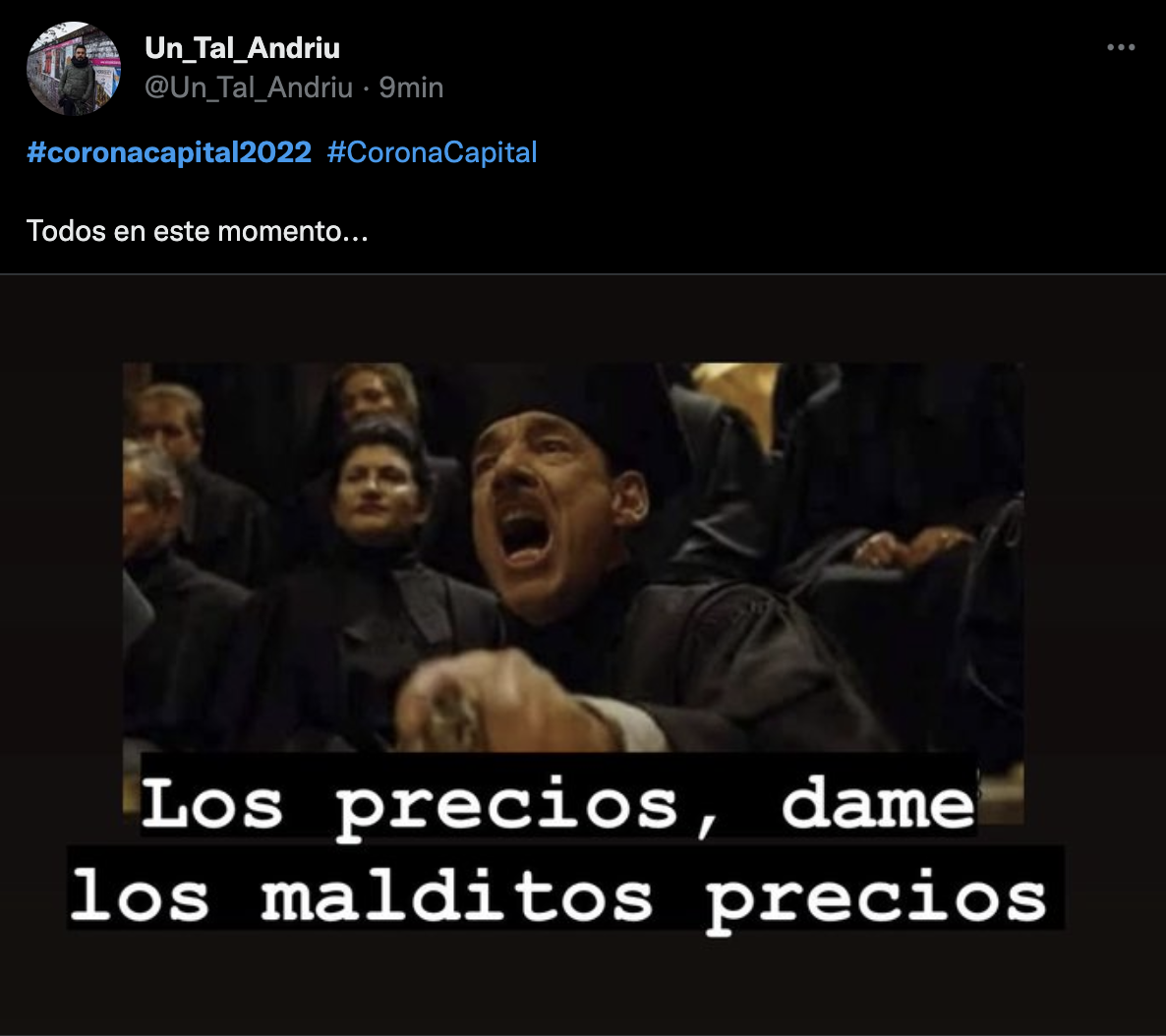Click the caption line 'los malditos precios'
Screen dimensions: 1166x1036
click(x=558, y=897)
